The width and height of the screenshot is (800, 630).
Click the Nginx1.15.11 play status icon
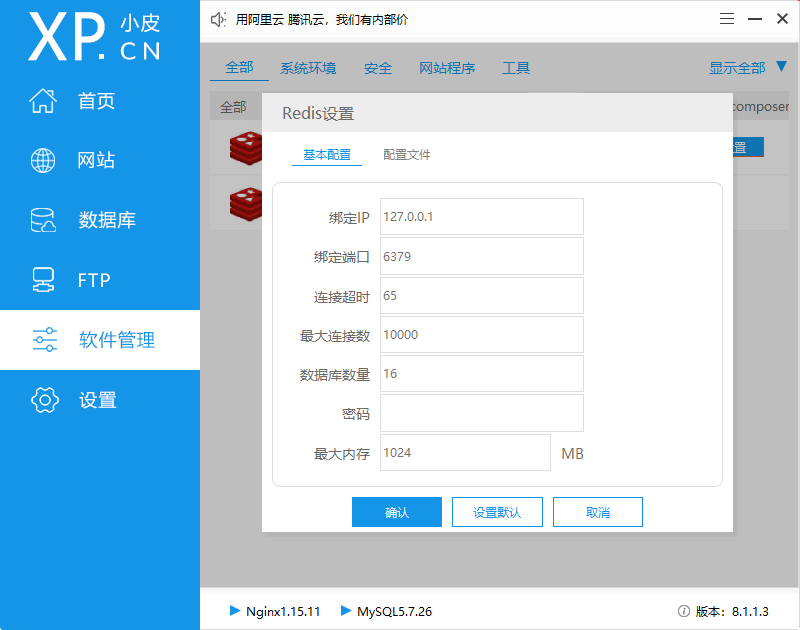235,611
